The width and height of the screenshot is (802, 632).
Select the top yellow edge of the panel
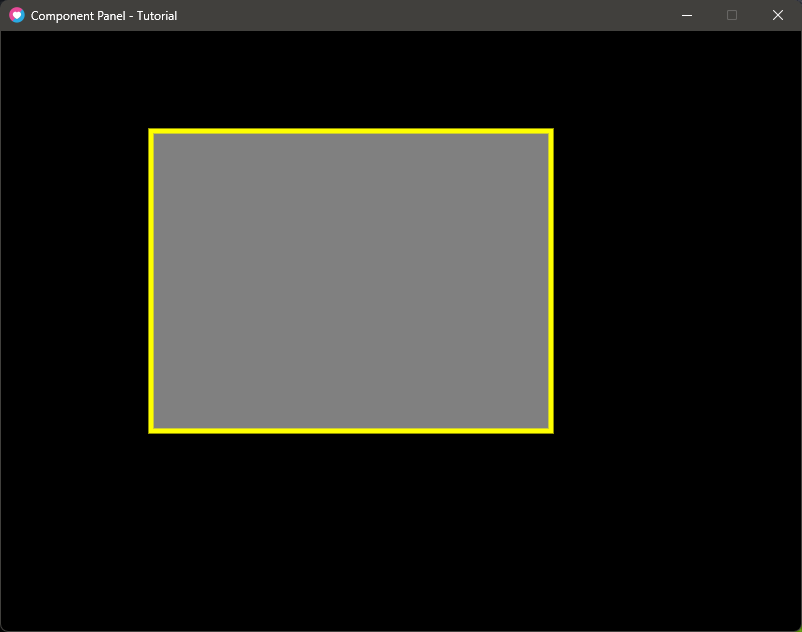[x=350, y=131]
